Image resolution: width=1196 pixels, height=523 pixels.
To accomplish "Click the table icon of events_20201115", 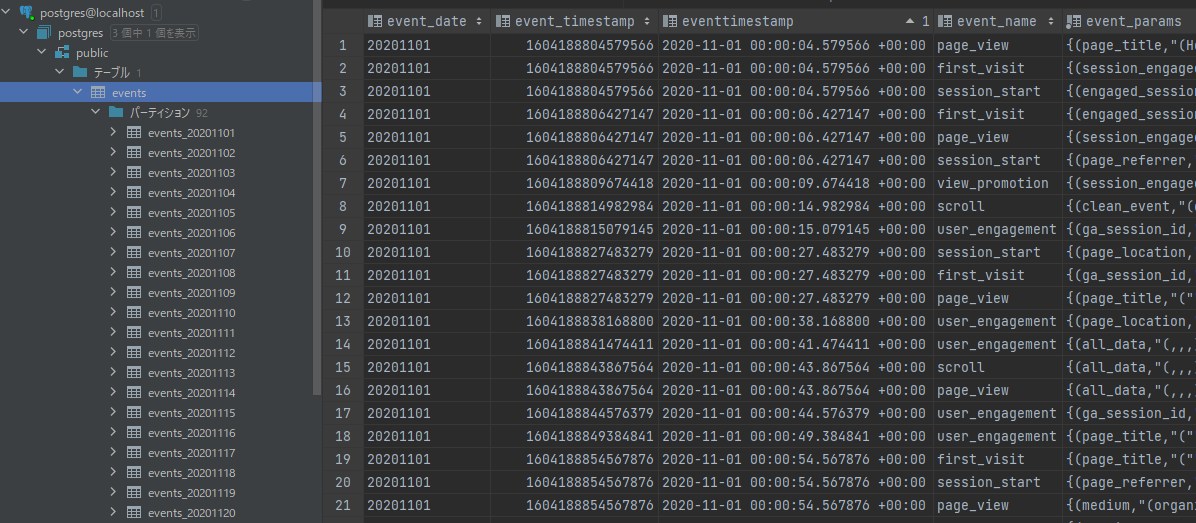I will pyautogui.click(x=133, y=412).
